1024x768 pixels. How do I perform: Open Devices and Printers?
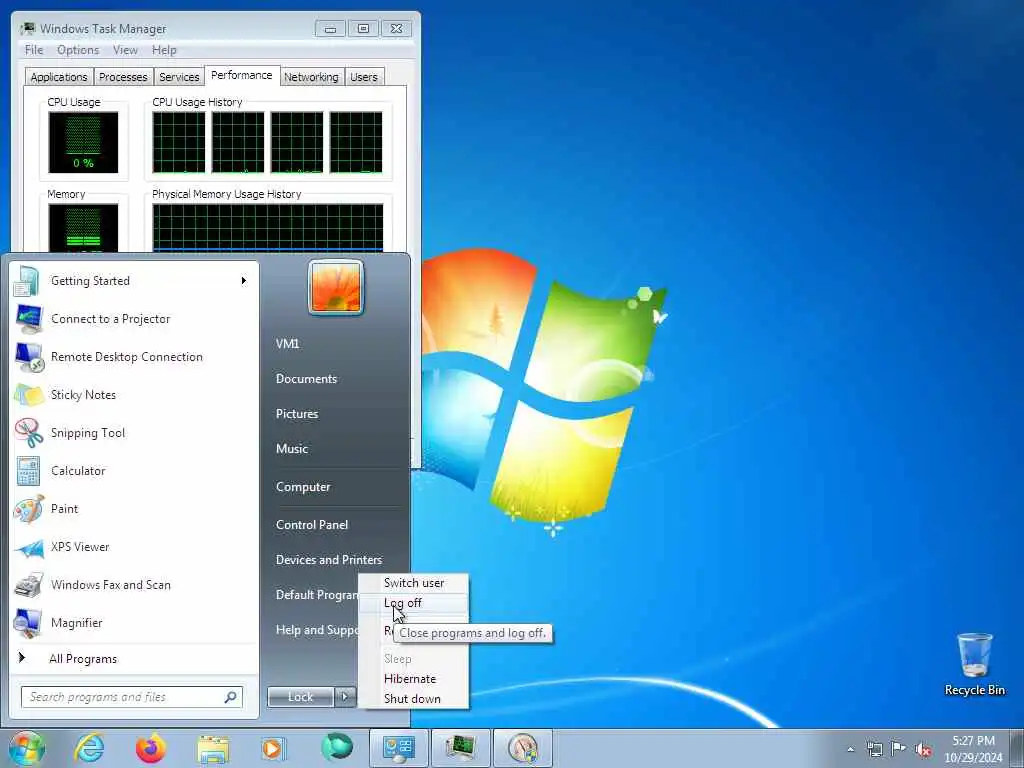coord(329,560)
